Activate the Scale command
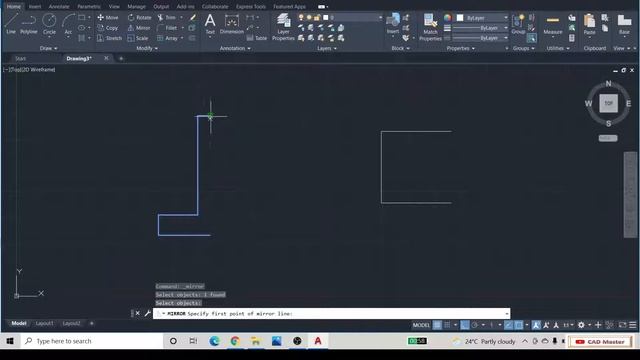 tap(138, 38)
